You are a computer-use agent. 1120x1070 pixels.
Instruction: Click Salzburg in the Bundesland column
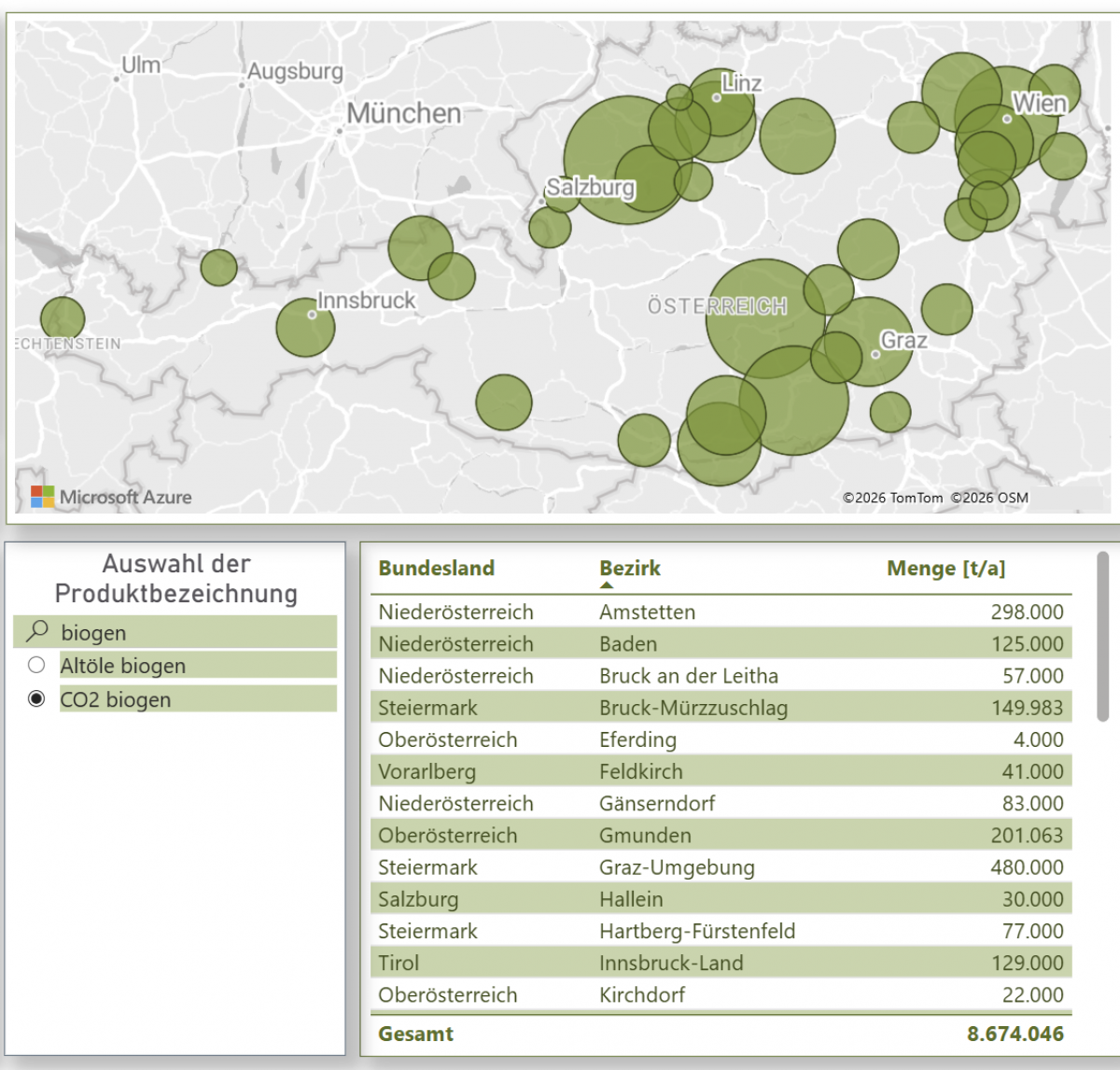418,899
